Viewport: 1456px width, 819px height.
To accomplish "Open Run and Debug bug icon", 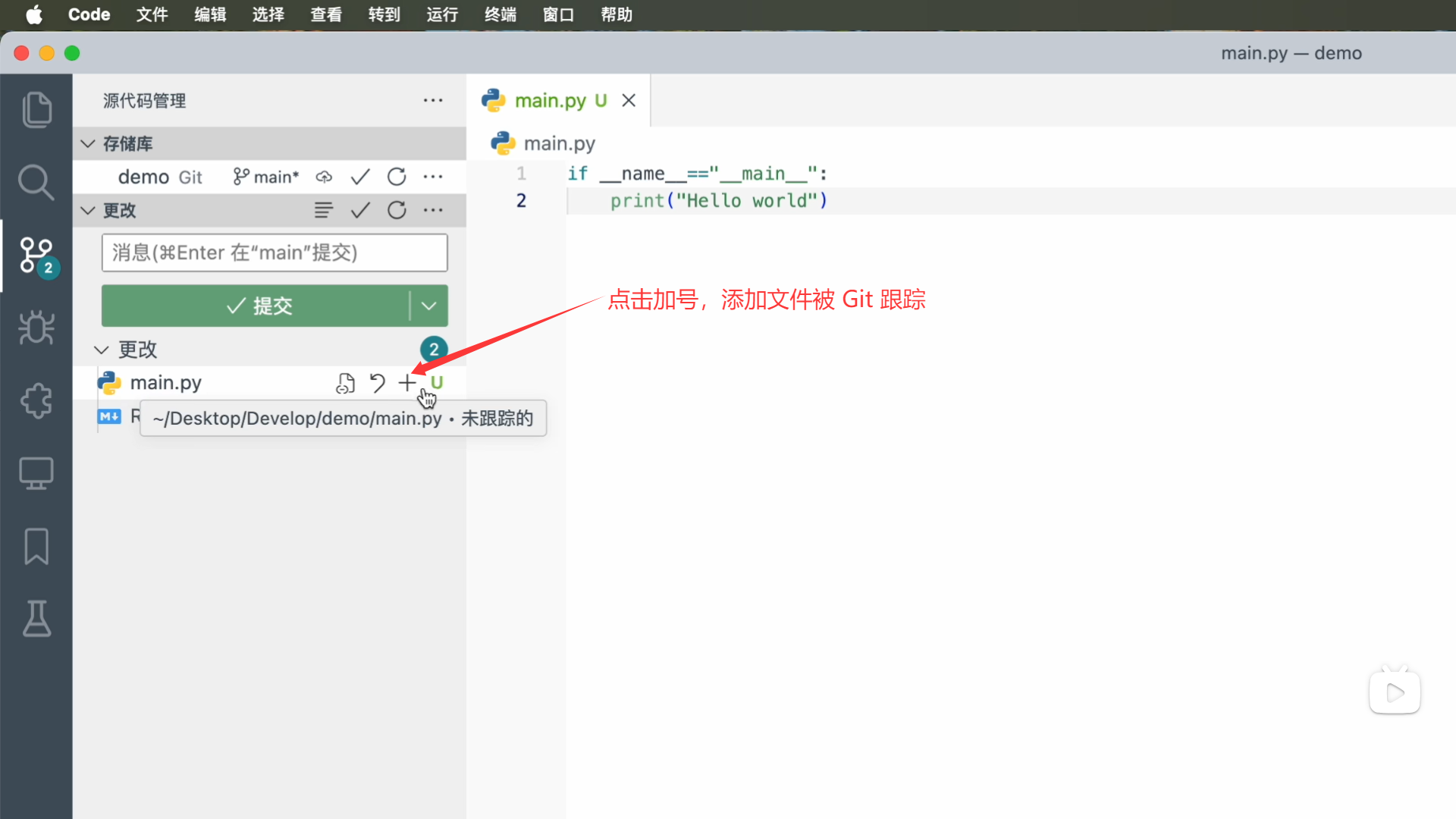I will click(x=36, y=328).
